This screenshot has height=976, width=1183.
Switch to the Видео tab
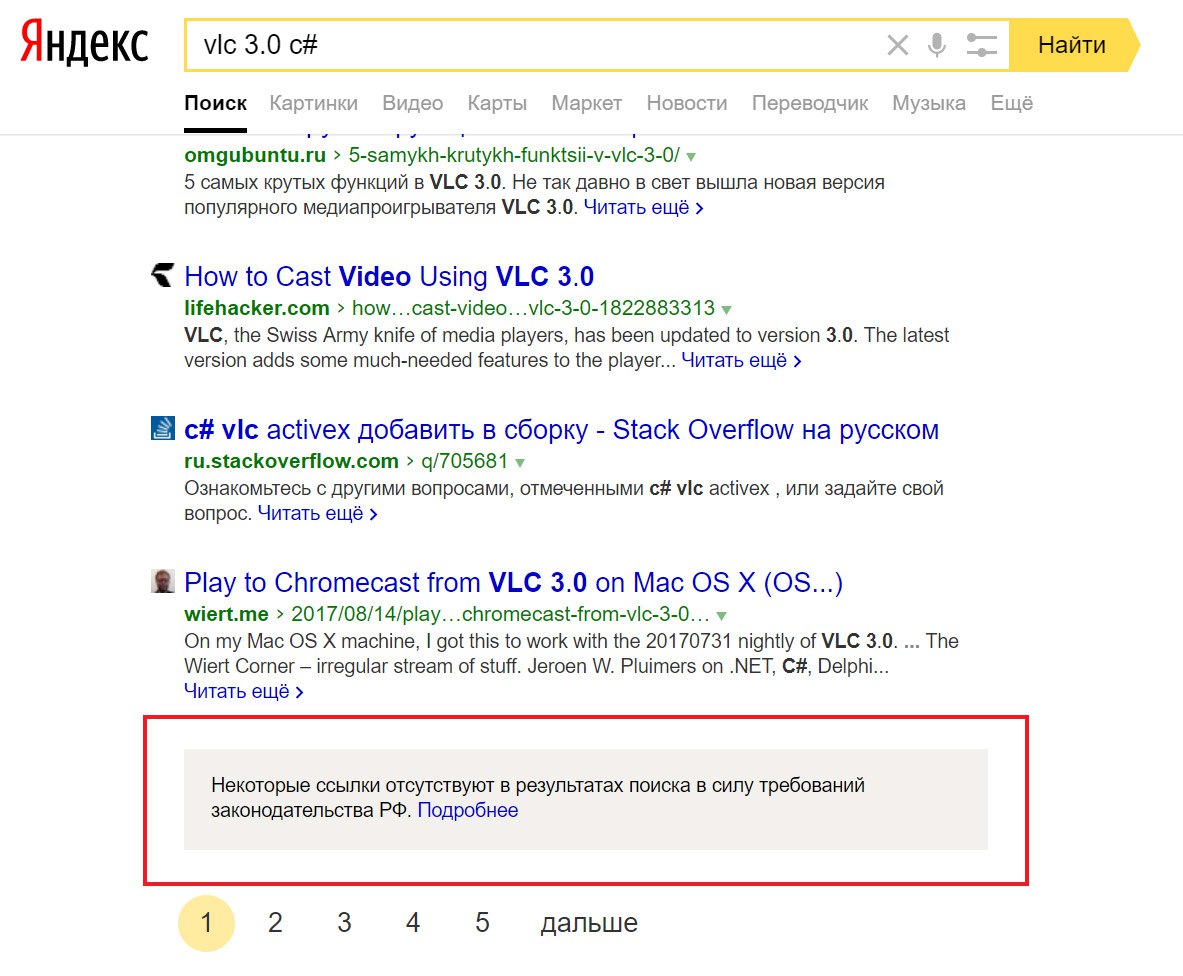coord(412,103)
